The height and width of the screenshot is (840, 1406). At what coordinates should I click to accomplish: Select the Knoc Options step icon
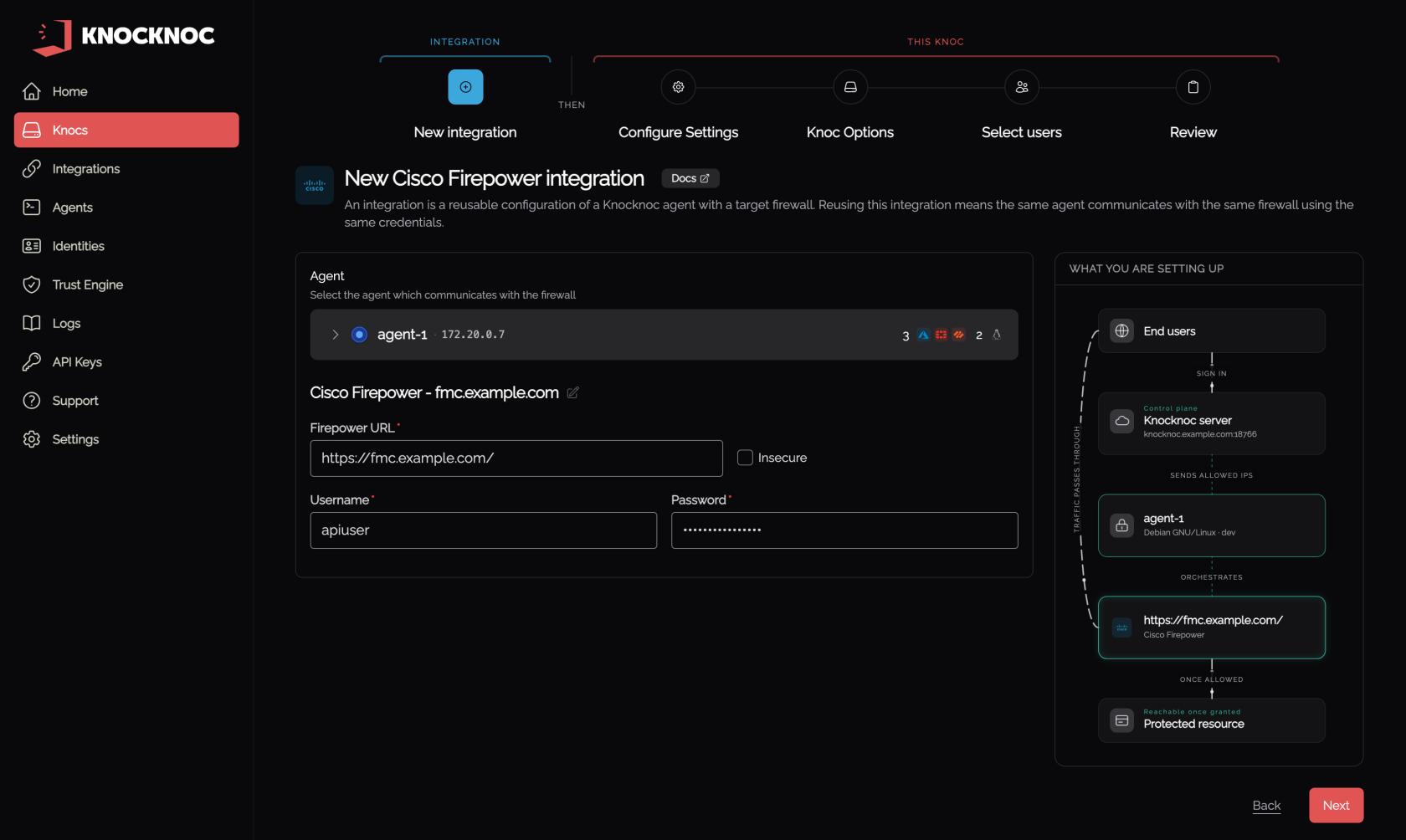(x=850, y=87)
